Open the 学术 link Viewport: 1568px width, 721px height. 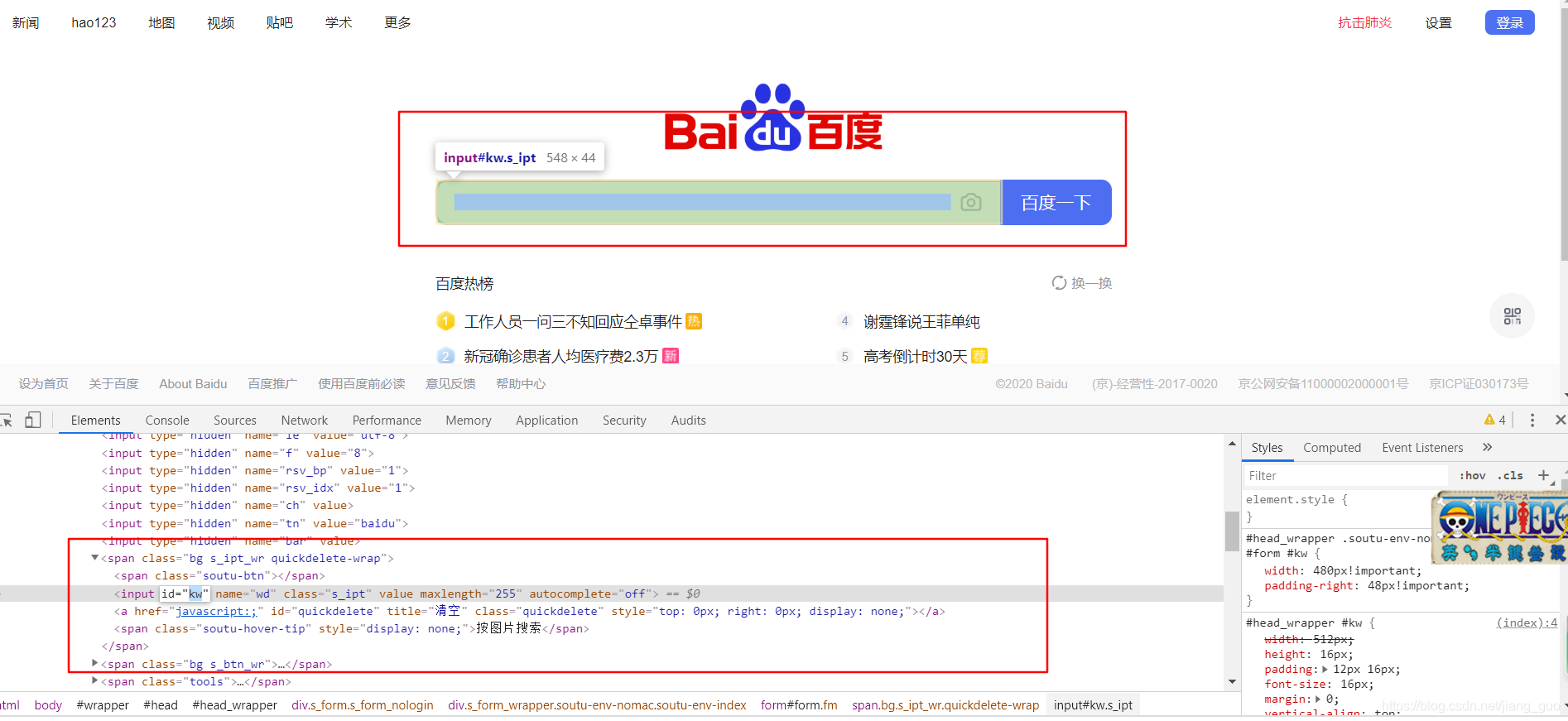click(339, 23)
